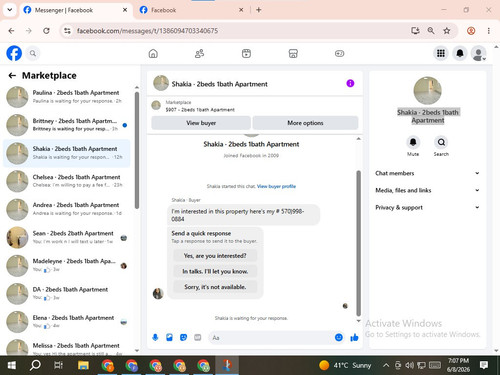Send quick response 'In talks. I'll let you know.'
Viewport: 500px width, 375px height.
tap(215, 271)
